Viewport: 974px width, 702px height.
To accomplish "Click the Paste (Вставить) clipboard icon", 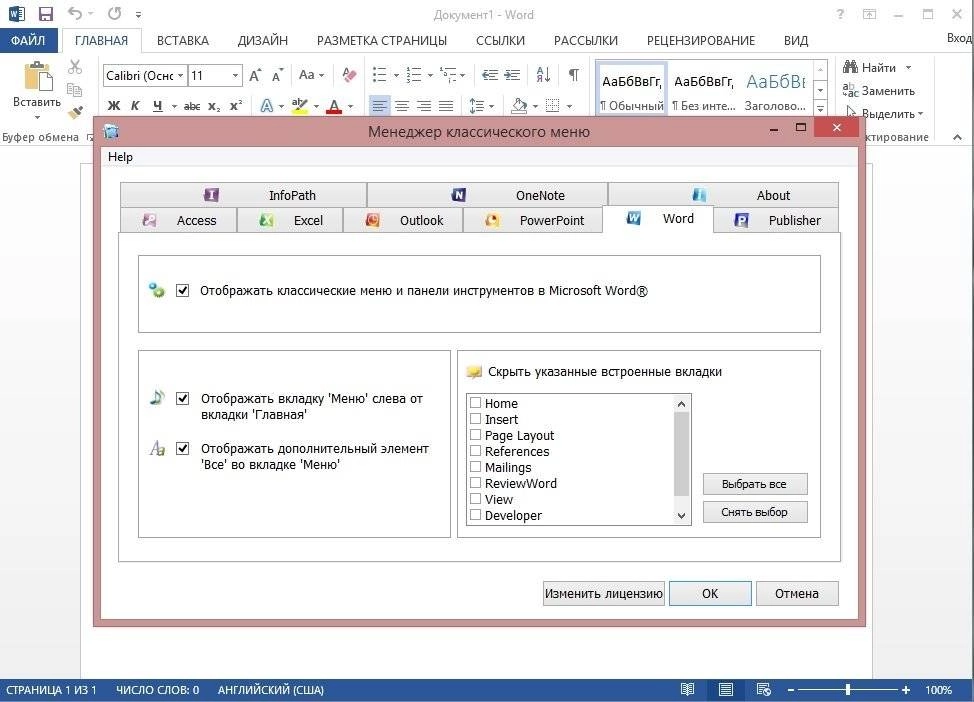I will click(37, 76).
